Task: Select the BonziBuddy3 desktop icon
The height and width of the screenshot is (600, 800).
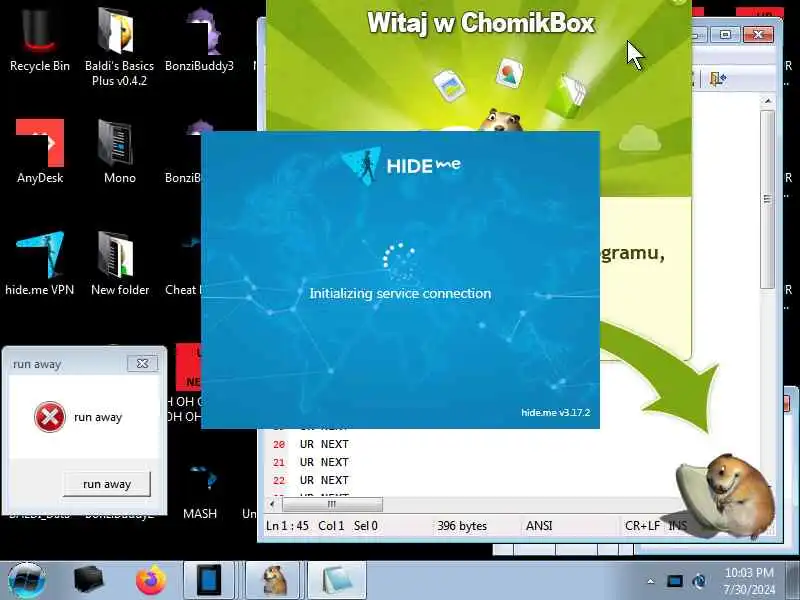Action: click(x=199, y=40)
